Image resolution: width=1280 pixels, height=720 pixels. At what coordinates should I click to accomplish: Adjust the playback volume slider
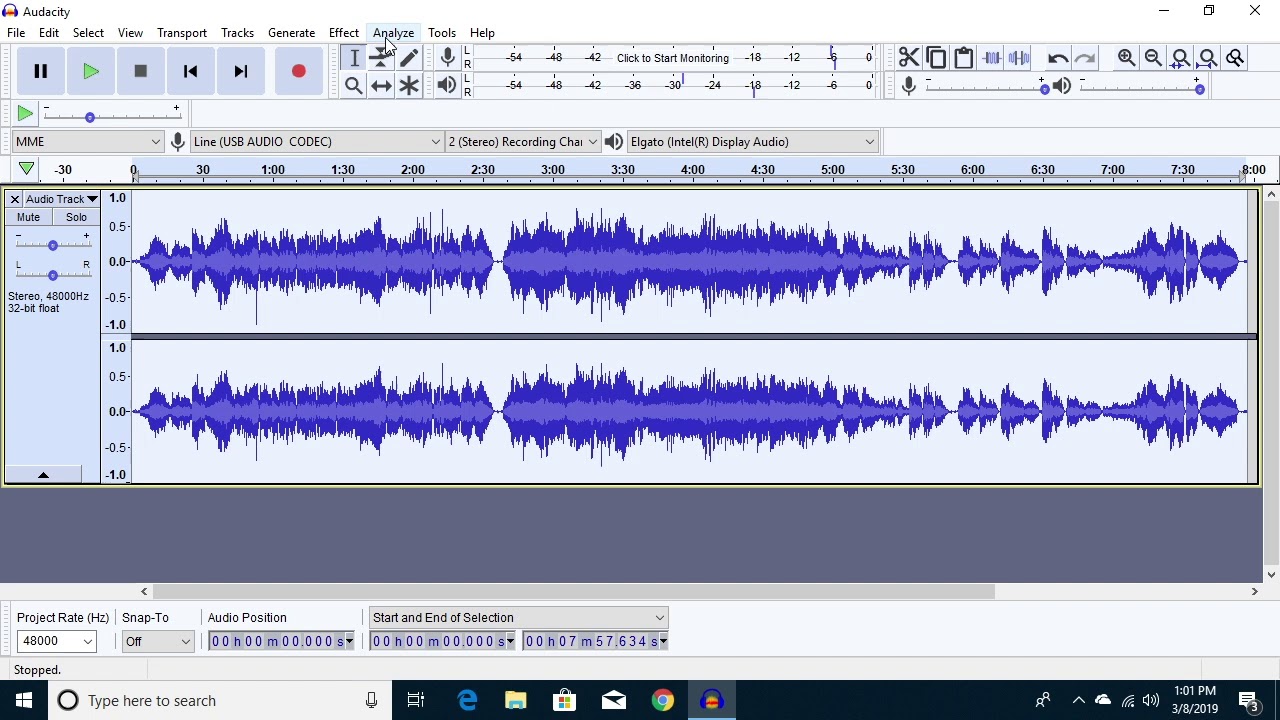coord(1141,87)
